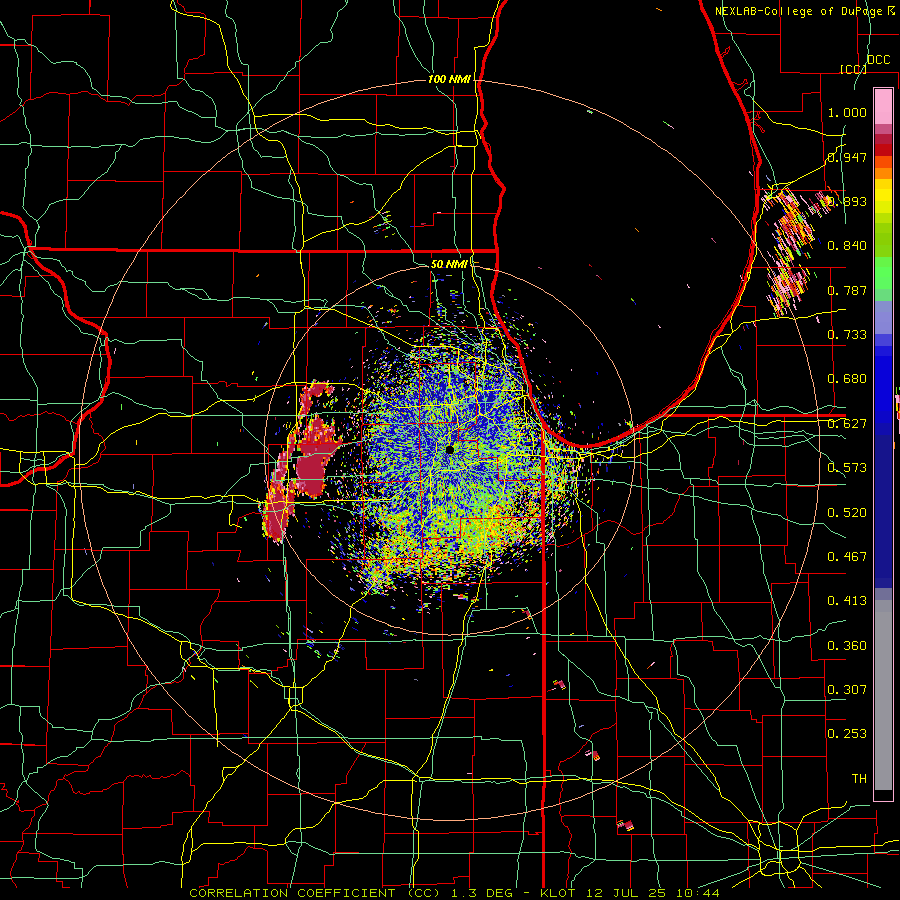The width and height of the screenshot is (900, 900).
Task: Select the light pink swatch on color bar
Action: click(883, 107)
